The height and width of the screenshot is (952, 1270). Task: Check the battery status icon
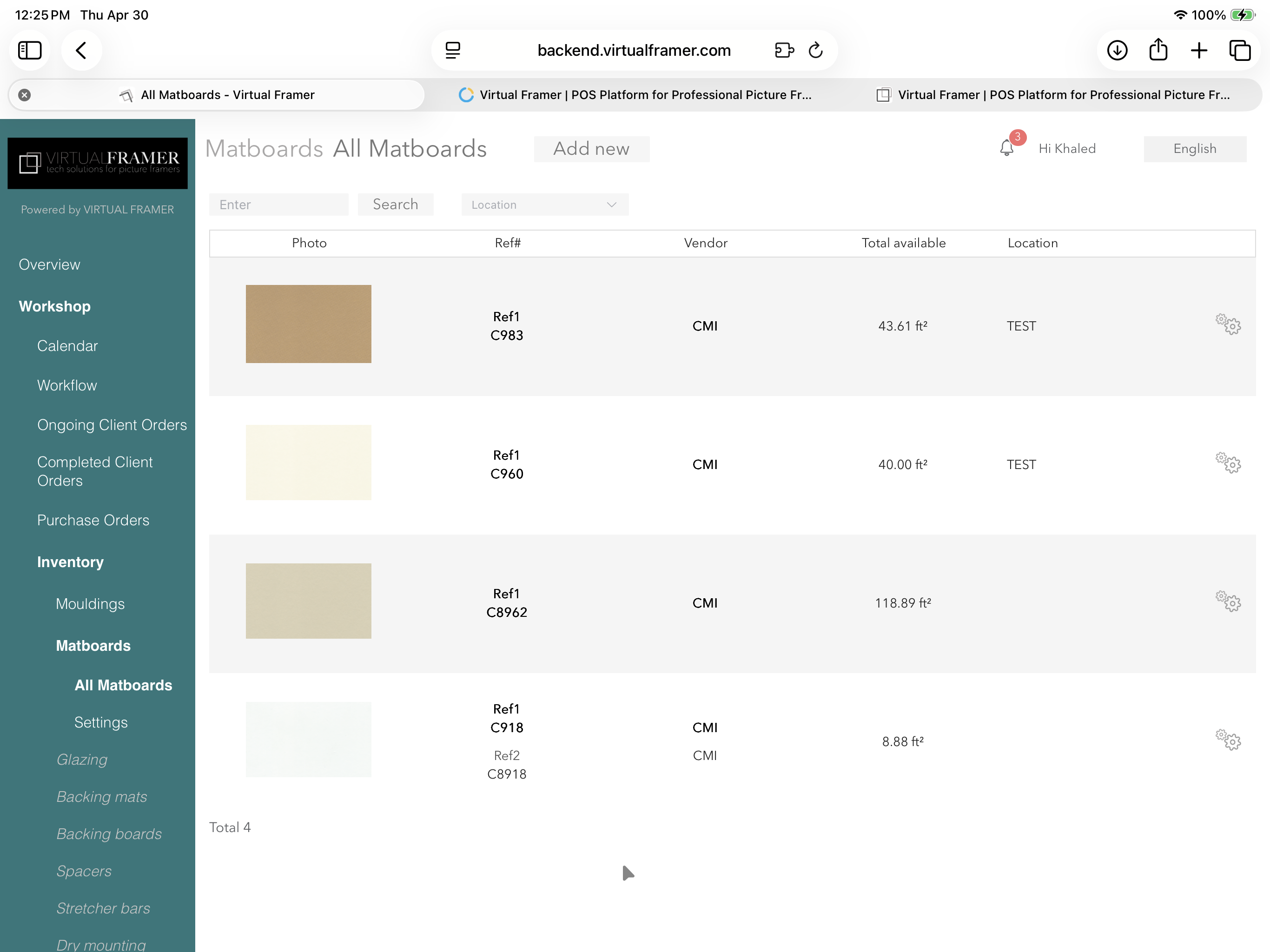[1243, 15]
